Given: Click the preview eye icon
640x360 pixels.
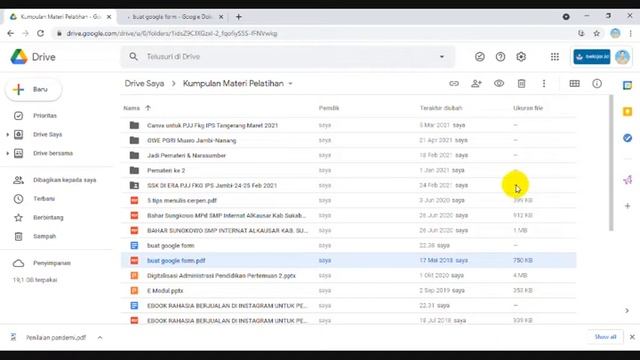Looking at the screenshot, I should click(499, 83).
